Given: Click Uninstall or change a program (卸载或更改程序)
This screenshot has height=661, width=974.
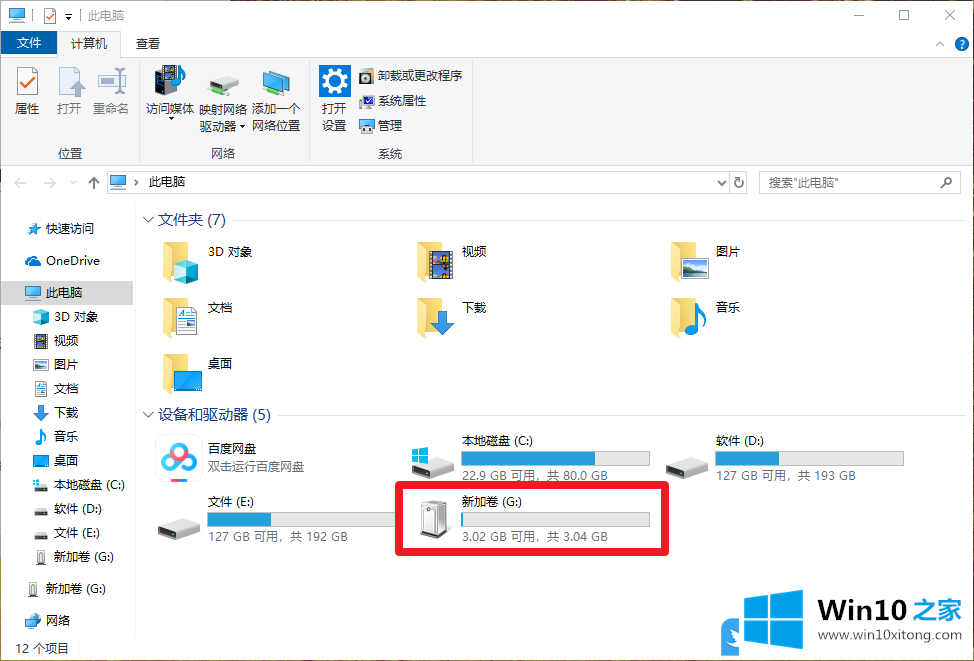Looking at the screenshot, I should pos(411,76).
